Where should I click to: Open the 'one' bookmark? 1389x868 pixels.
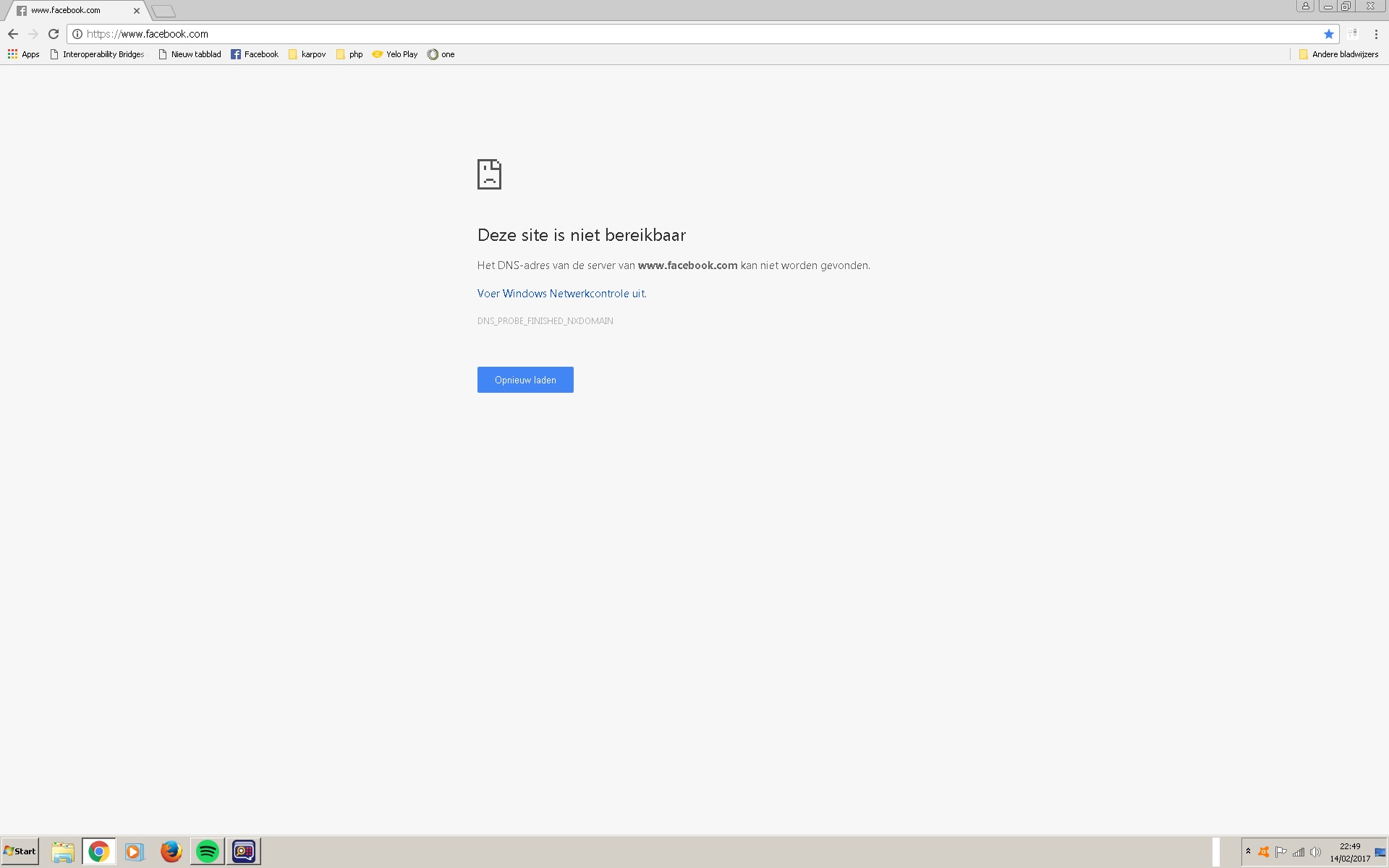tap(441, 54)
